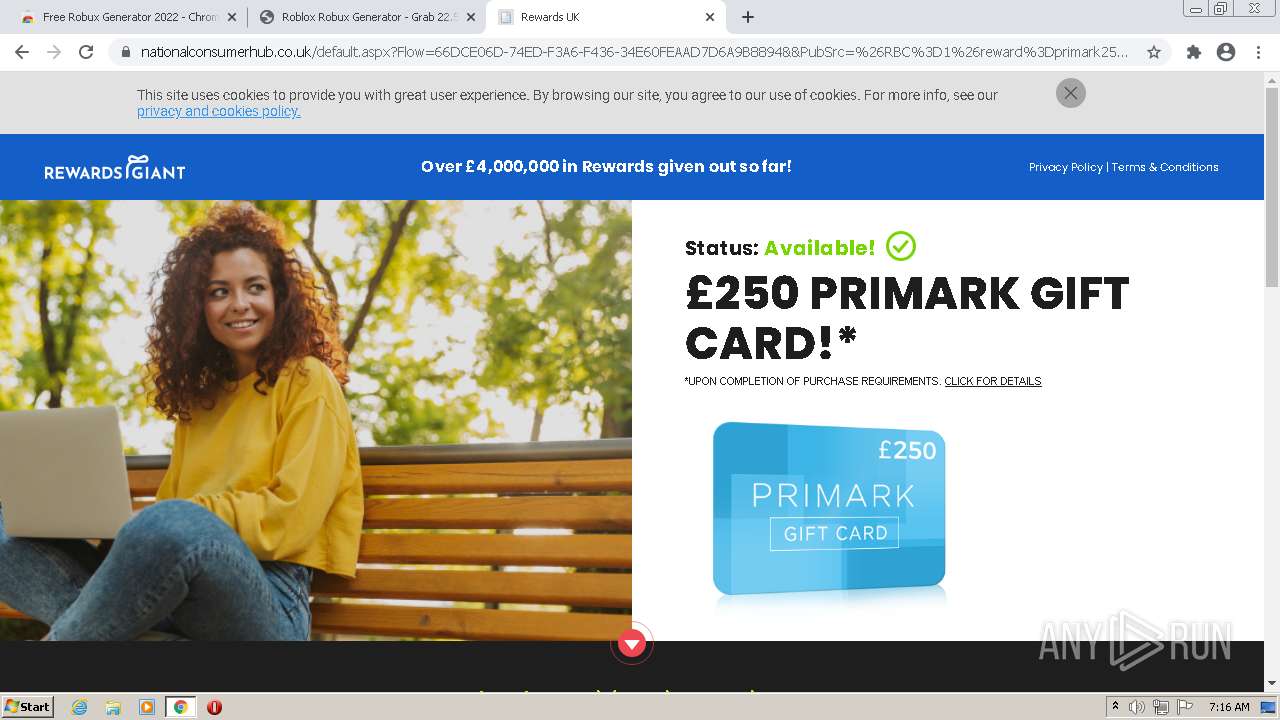1280x720 pixels.
Task: Open a new tab with plus button
Action: pos(748,17)
